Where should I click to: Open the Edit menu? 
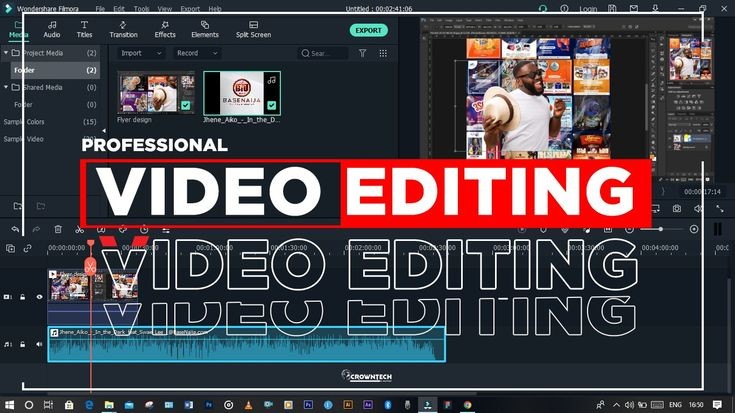[119, 8]
